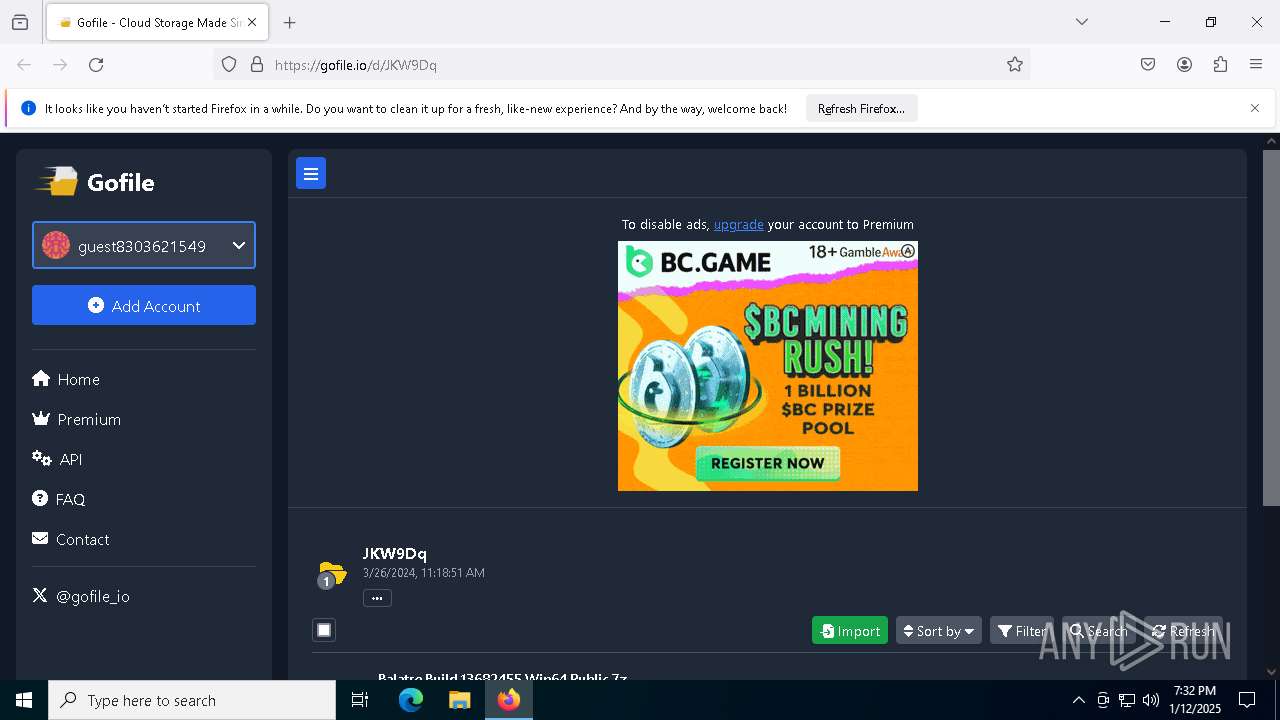Open a new browser tab
The height and width of the screenshot is (720, 1280).
point(290,22)
